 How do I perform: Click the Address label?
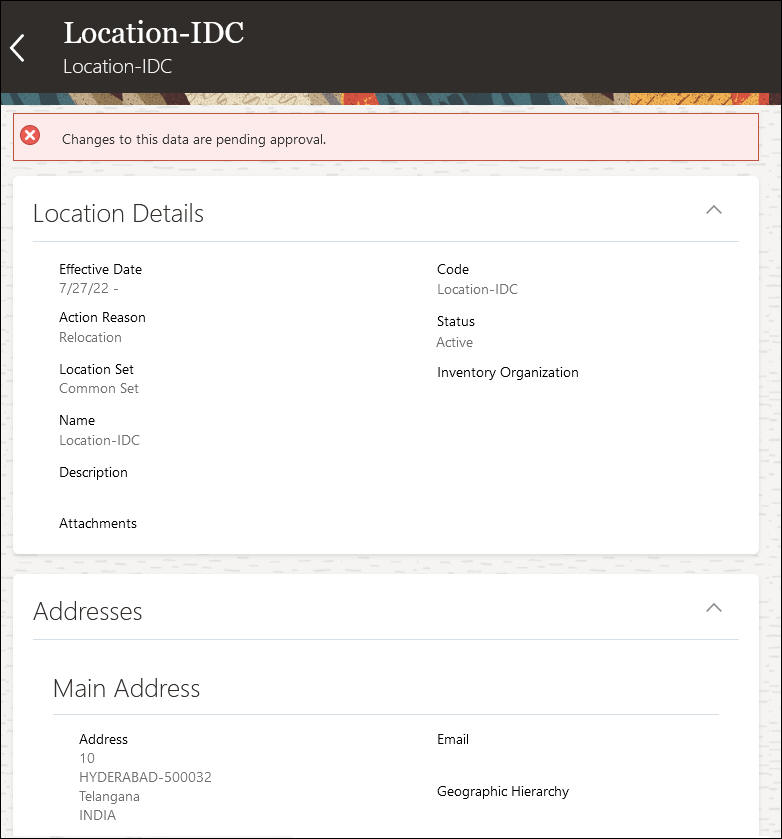point(103,739)
